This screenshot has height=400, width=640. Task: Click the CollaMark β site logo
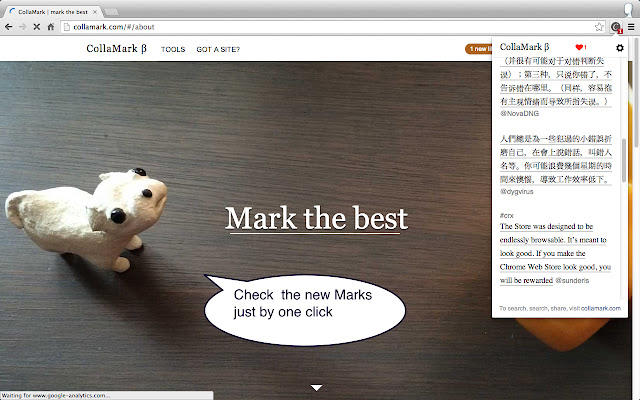tap(116, 49)
